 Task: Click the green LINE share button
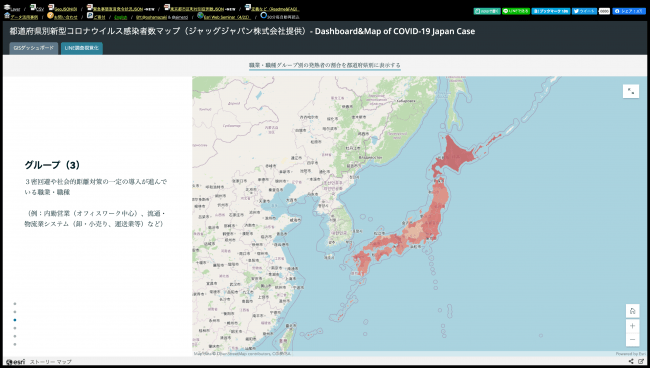pyautogui.click(x=516, y=11)
